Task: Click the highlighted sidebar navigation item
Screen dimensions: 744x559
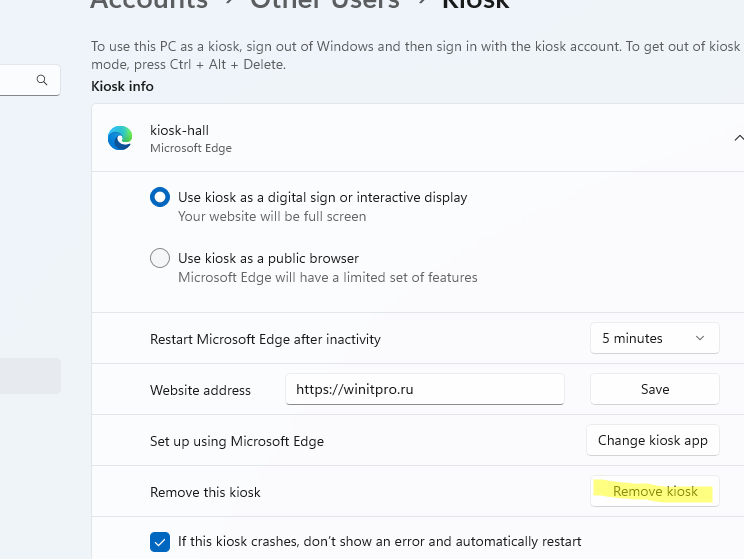Action: click(30, 376)
